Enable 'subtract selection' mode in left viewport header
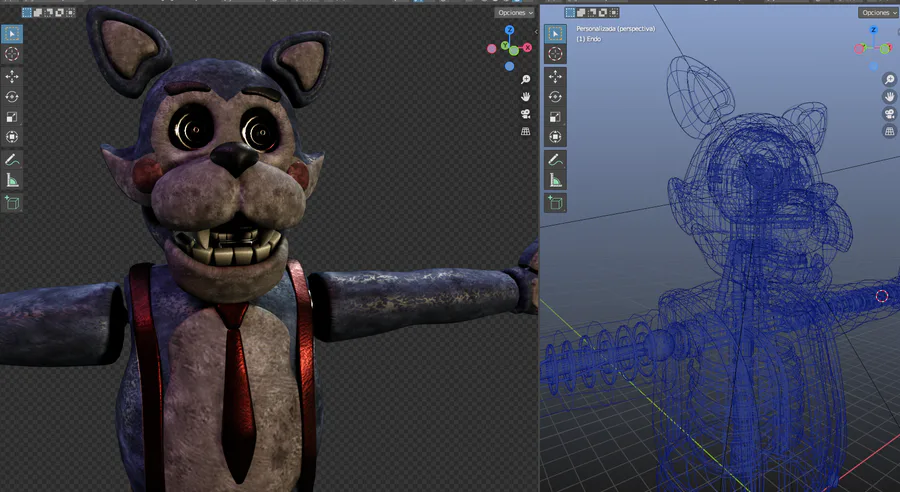The height and width of the screenshot is (492, 900). [48, 12]
